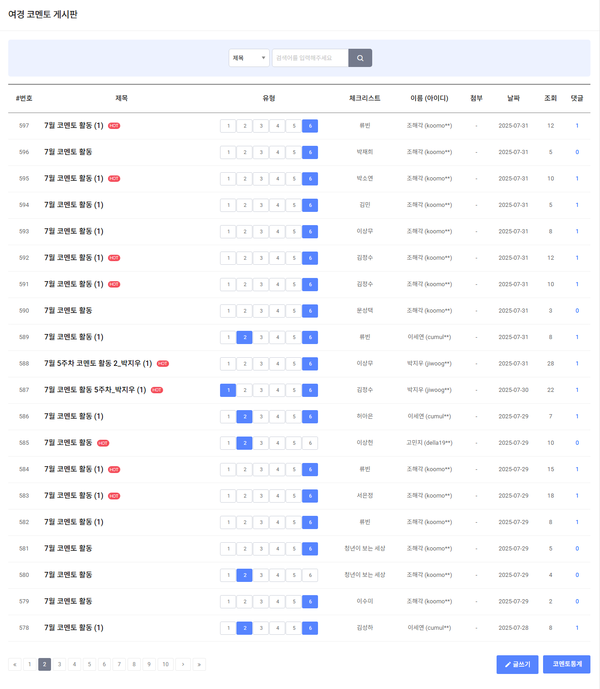600x689 pixels.
Task: Click the magnifier search button
Action: [360, 58]
